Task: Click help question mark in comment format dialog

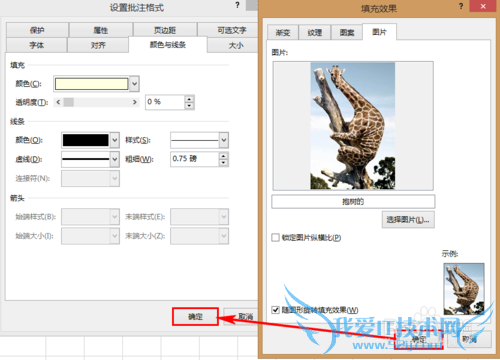Action: tap(237, 5)
